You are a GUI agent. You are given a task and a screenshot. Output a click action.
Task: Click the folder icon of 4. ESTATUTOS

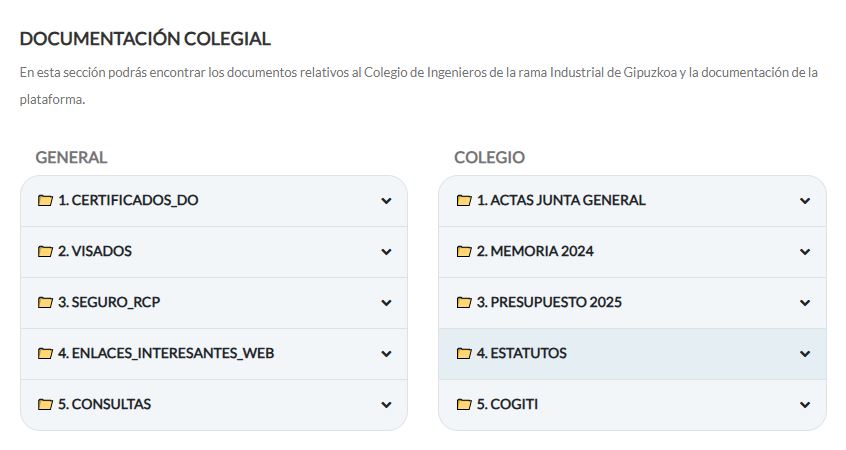click(x=464, y=353)
